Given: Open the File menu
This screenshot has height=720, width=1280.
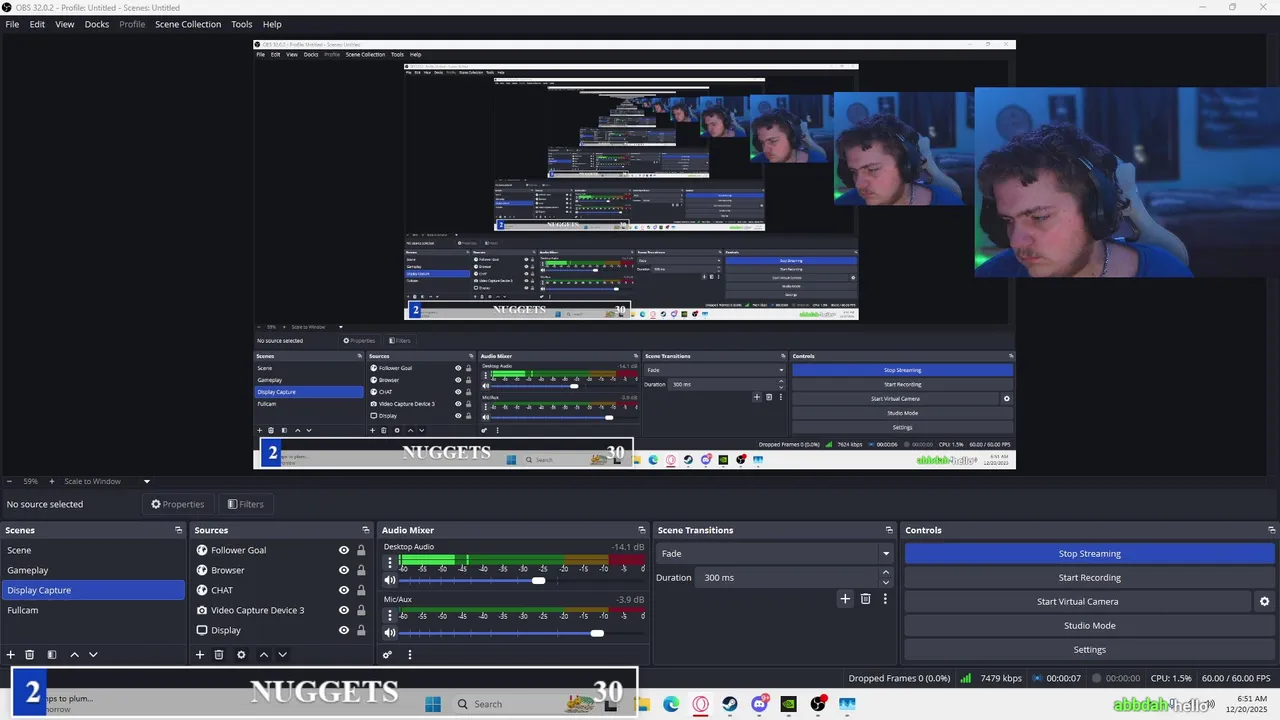Looking at the screenshot, I should click(x=12, y=24).
